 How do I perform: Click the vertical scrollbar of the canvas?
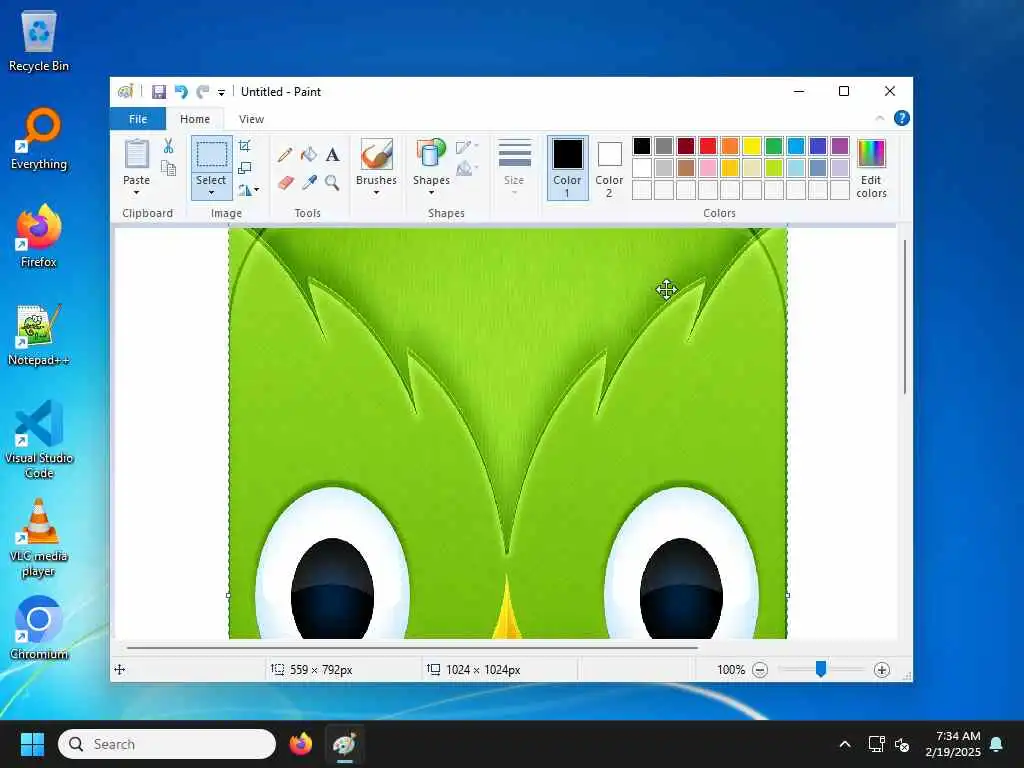click(x=904, y=317)
